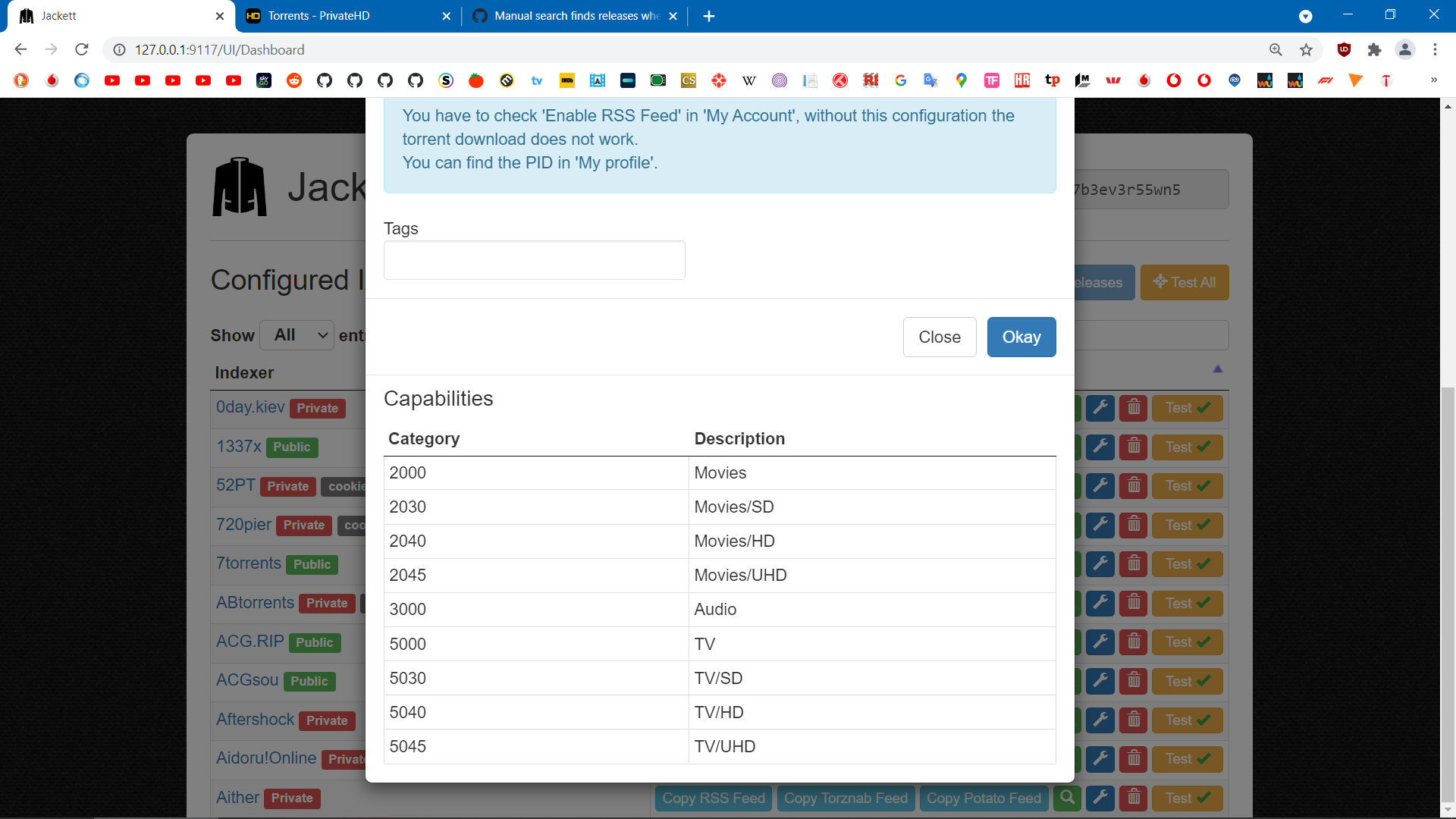This screenshot has height=819, width=1456.
Task: Open the IMDb bookmark icon
Action: [567, 80]
